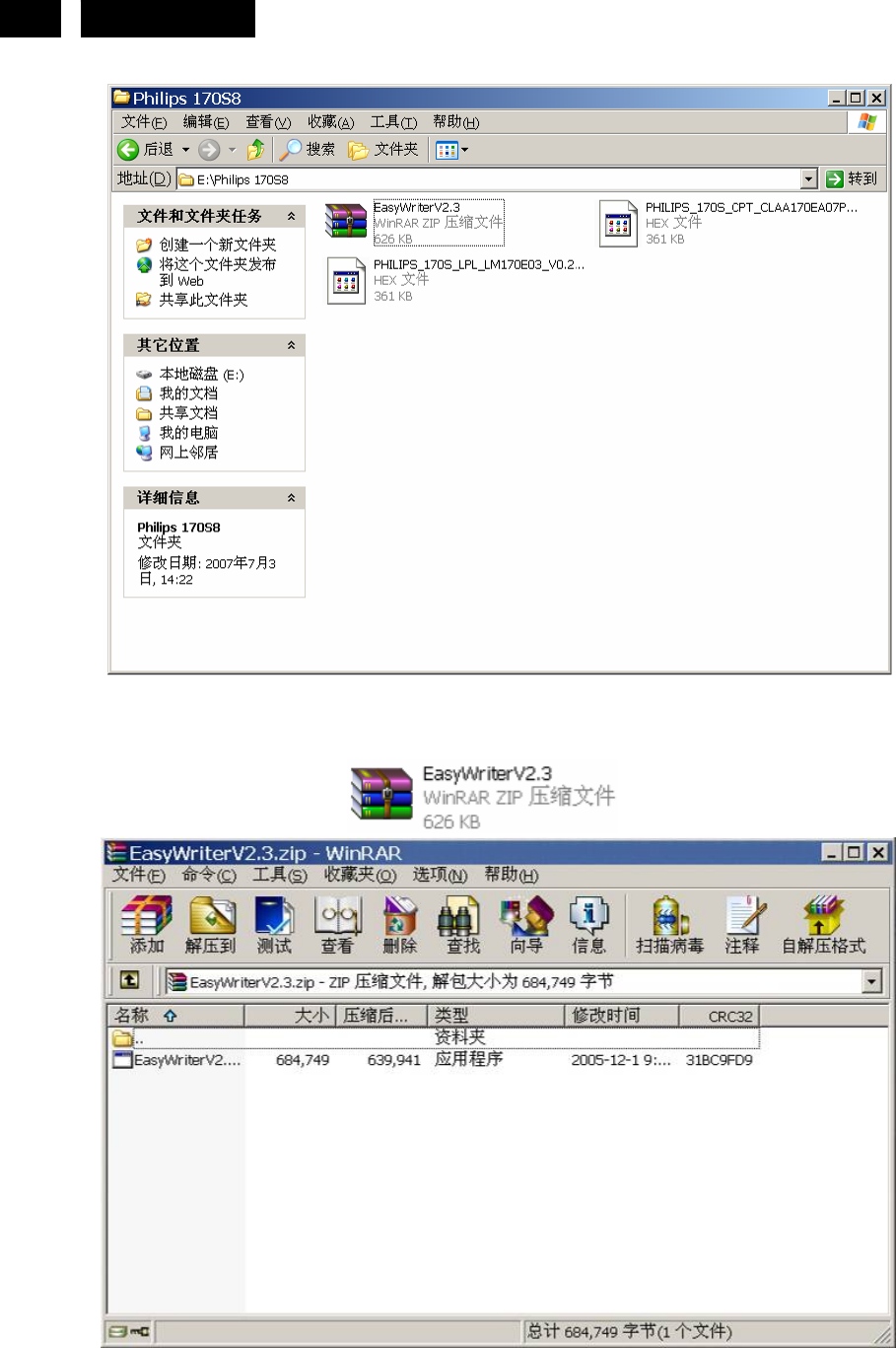Screen dimensions: 896x1348
Task: Click the Explorer Up folder icon
Action: [x=256, y=149]
